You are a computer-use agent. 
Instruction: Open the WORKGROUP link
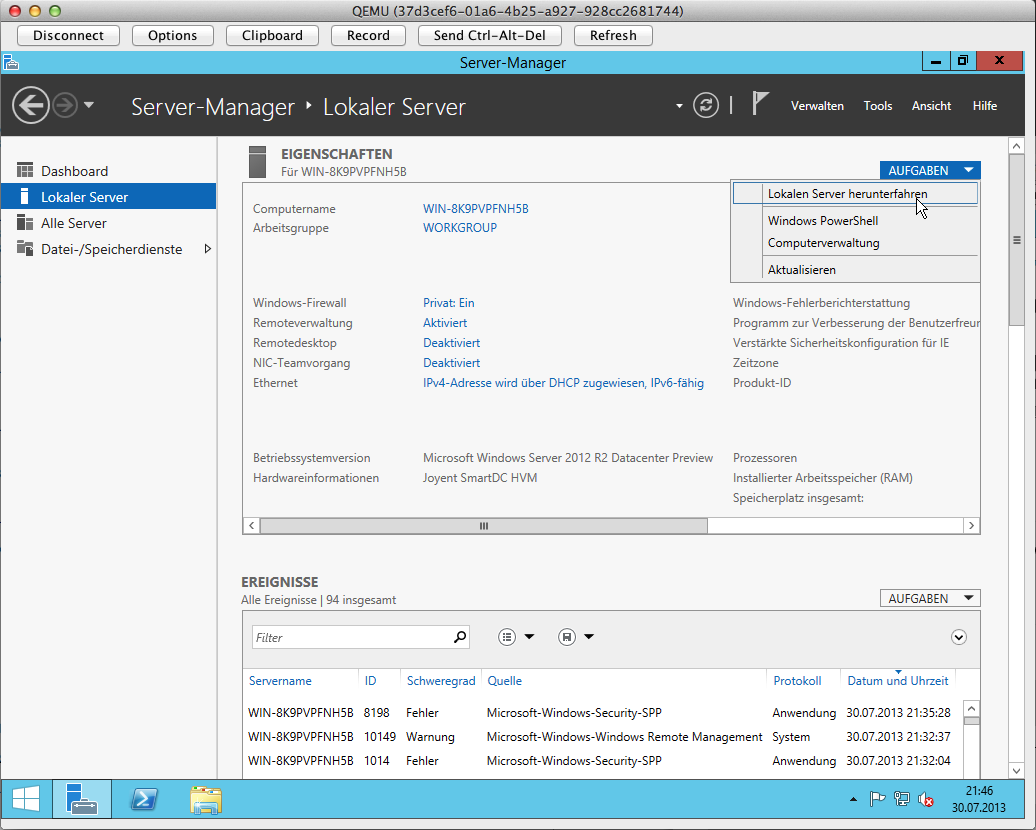460,228
